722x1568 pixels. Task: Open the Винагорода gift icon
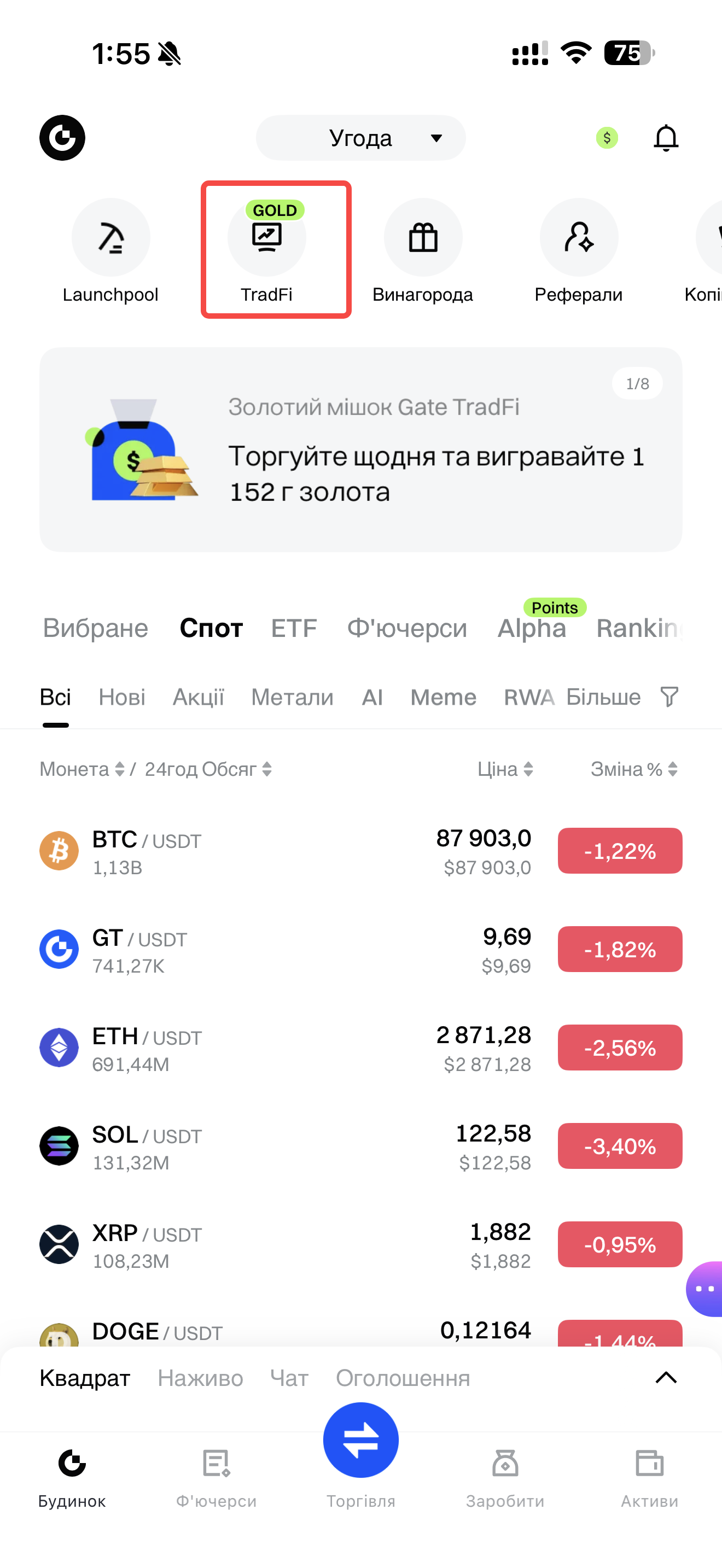coord(423,238)
